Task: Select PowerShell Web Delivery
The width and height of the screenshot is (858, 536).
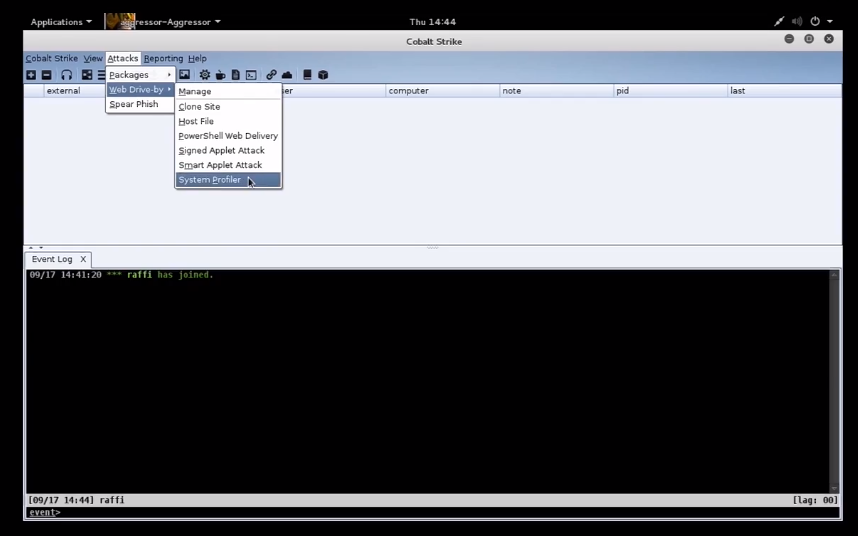Action: point(228,136)
